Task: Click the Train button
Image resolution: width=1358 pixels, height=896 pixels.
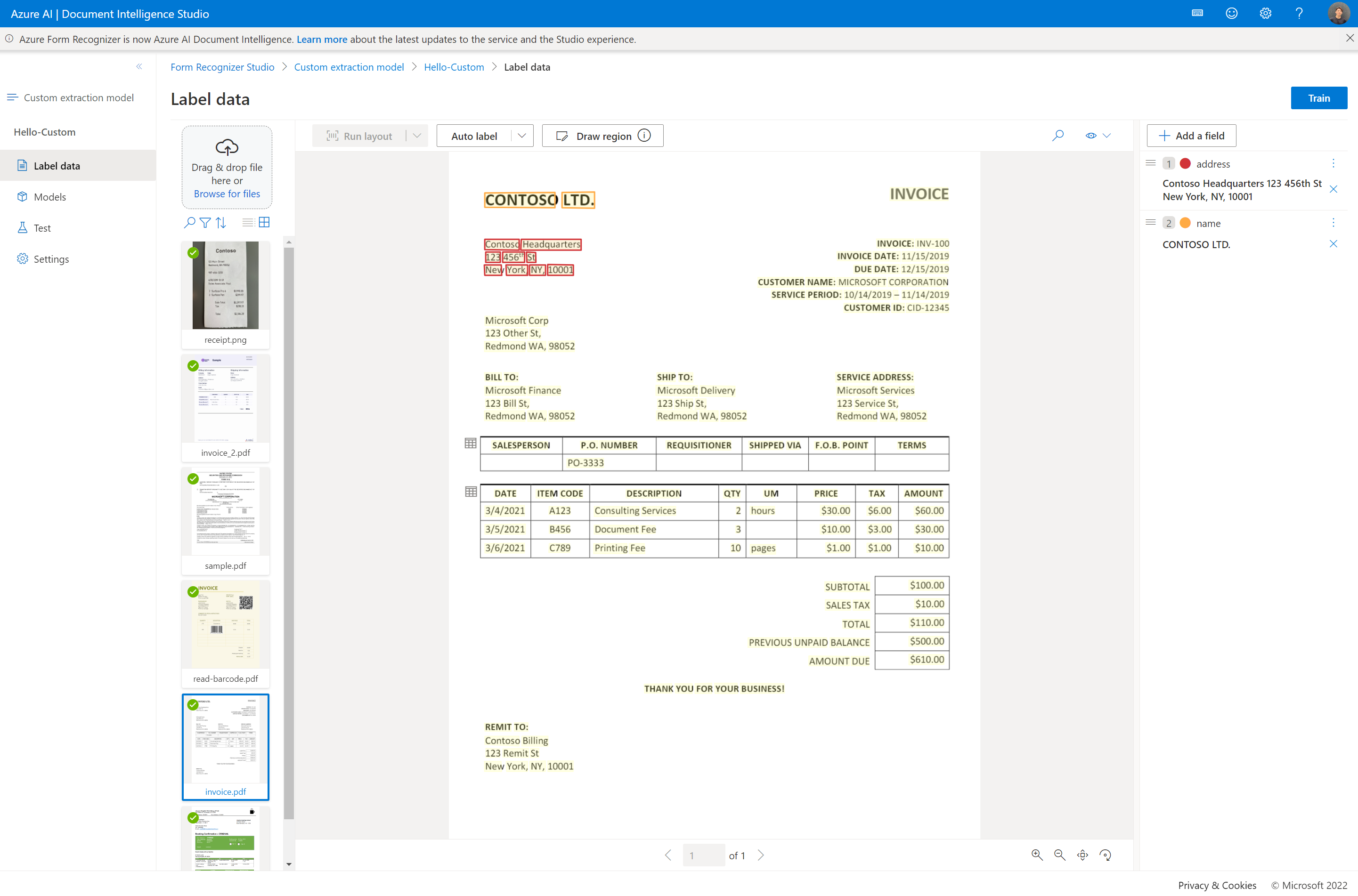Action: 1318,97
